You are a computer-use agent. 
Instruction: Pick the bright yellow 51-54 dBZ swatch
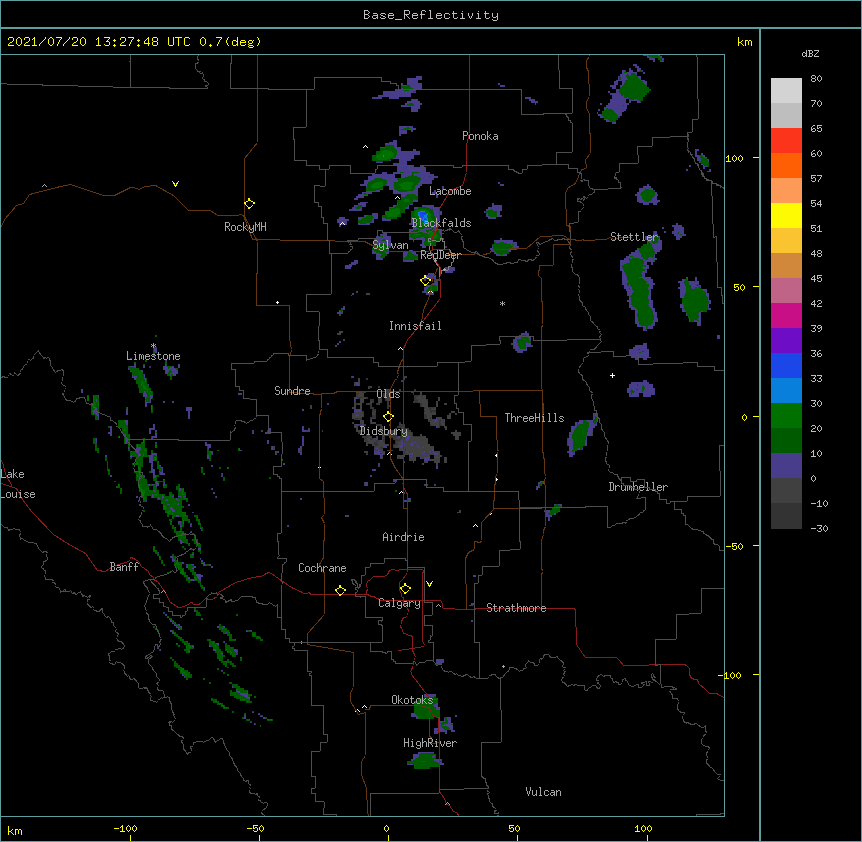click(786, 215)
